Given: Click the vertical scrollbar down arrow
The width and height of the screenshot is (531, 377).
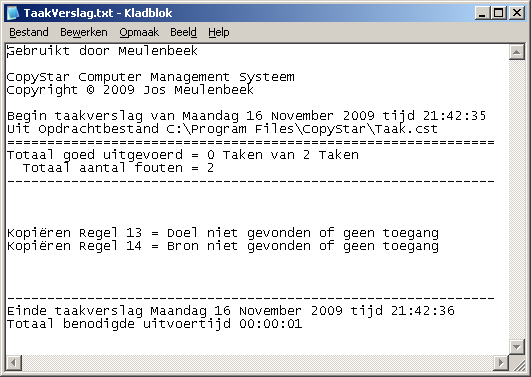Looking at the screenshot, I should 517,347.
